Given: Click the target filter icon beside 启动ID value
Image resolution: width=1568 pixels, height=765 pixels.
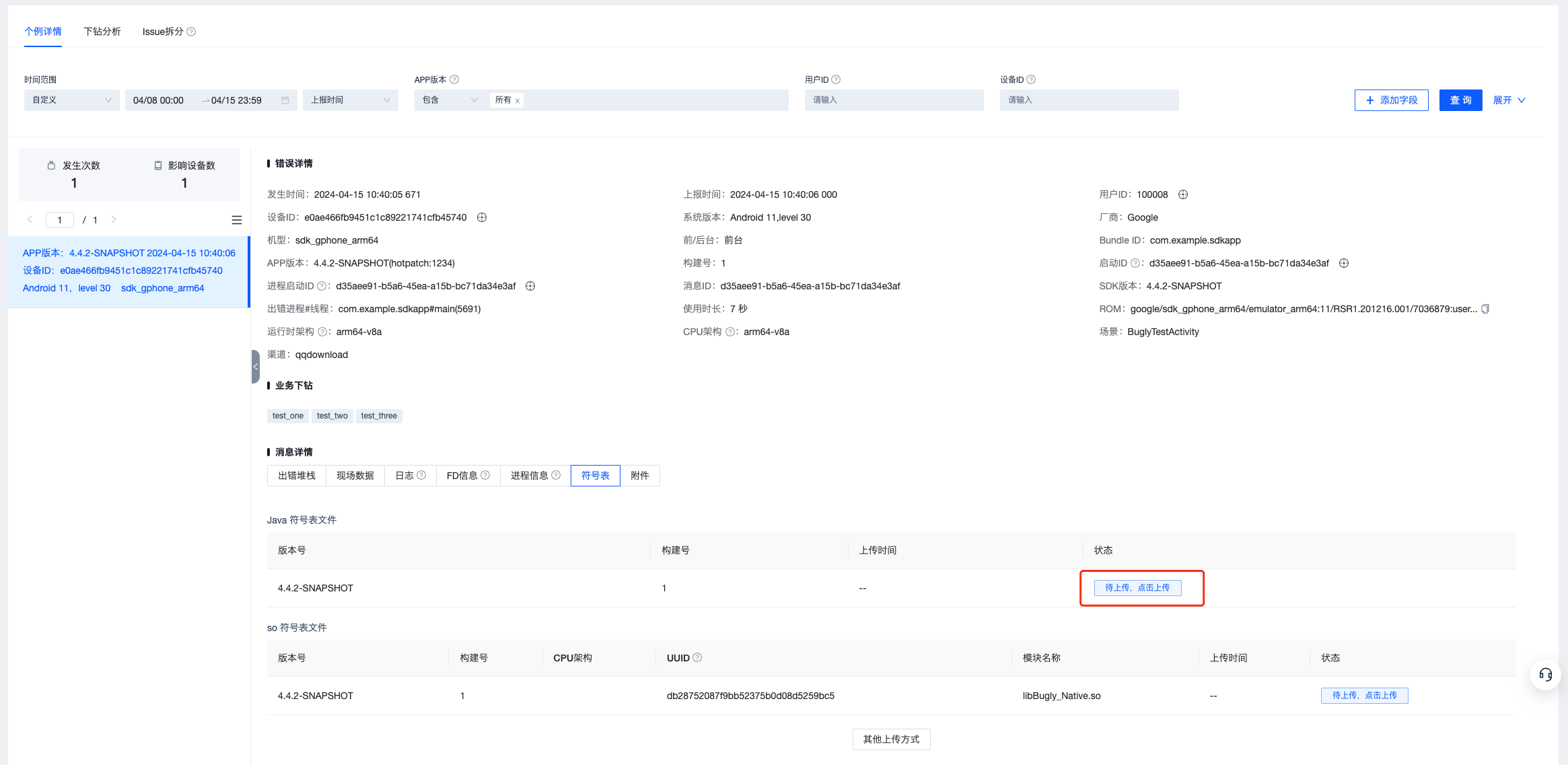Looking at the screenshot, I should 1344,263.
